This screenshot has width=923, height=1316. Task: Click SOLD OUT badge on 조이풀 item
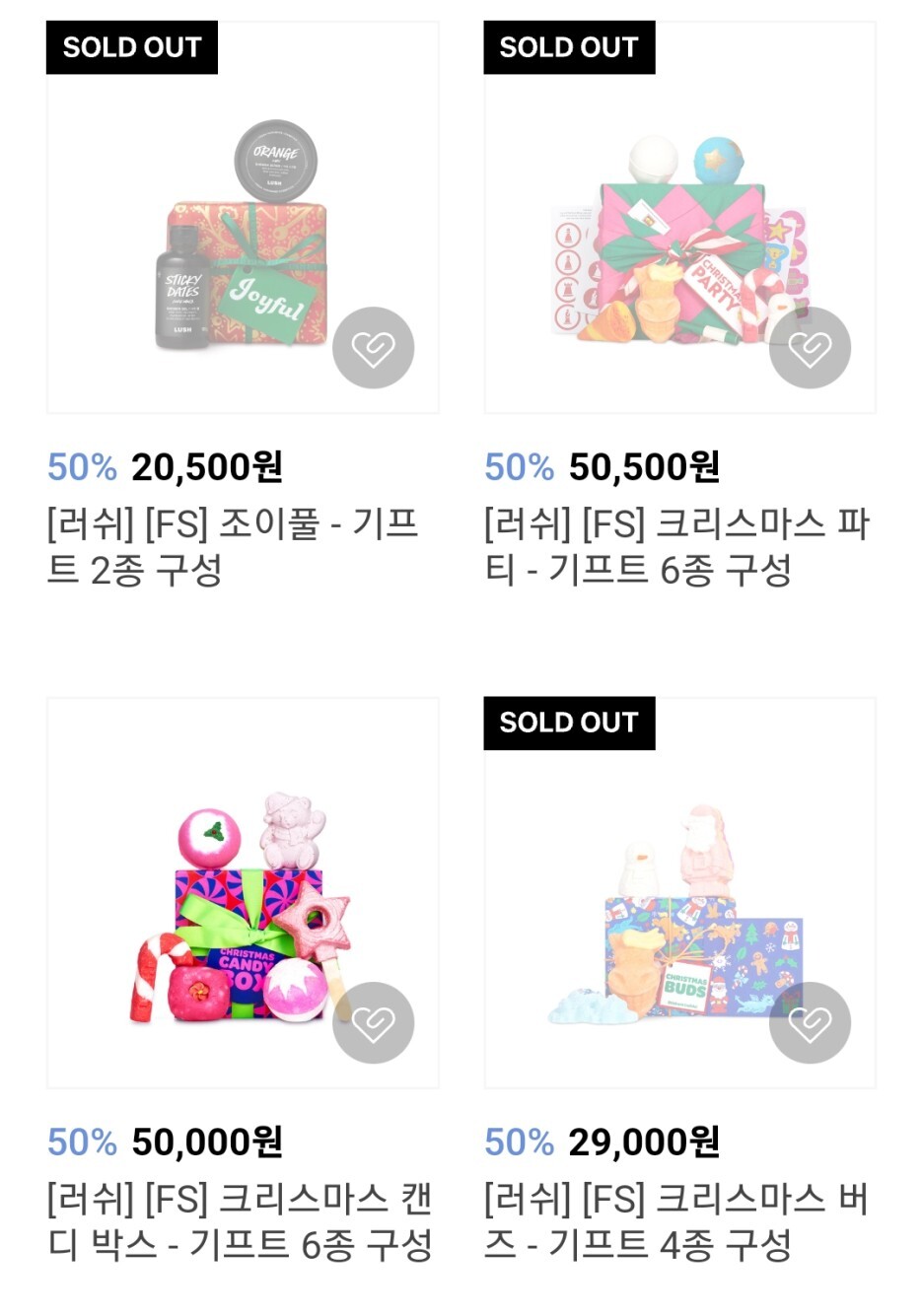[132, 47]
